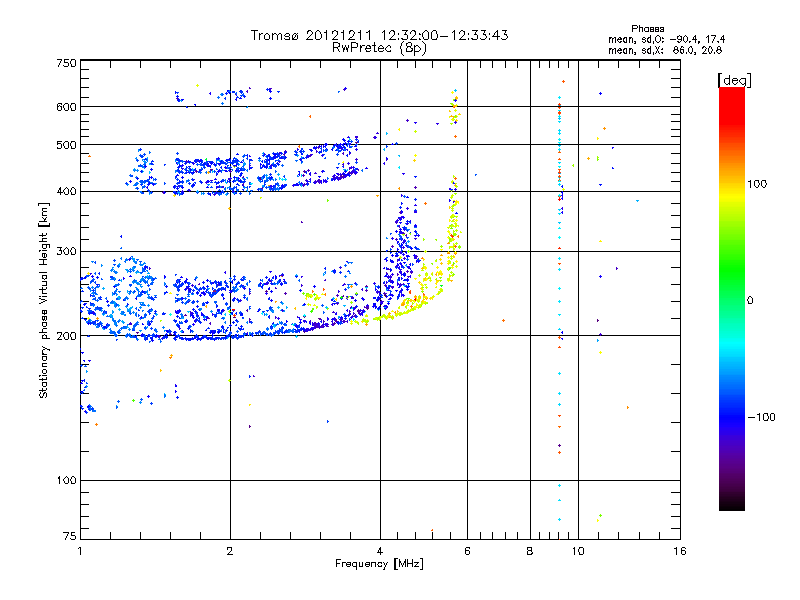Screen dimensions: 800x600
Task: Select the RwPretec (8p) subtitle
Action: pyautogui.click(x=379, y=48)
